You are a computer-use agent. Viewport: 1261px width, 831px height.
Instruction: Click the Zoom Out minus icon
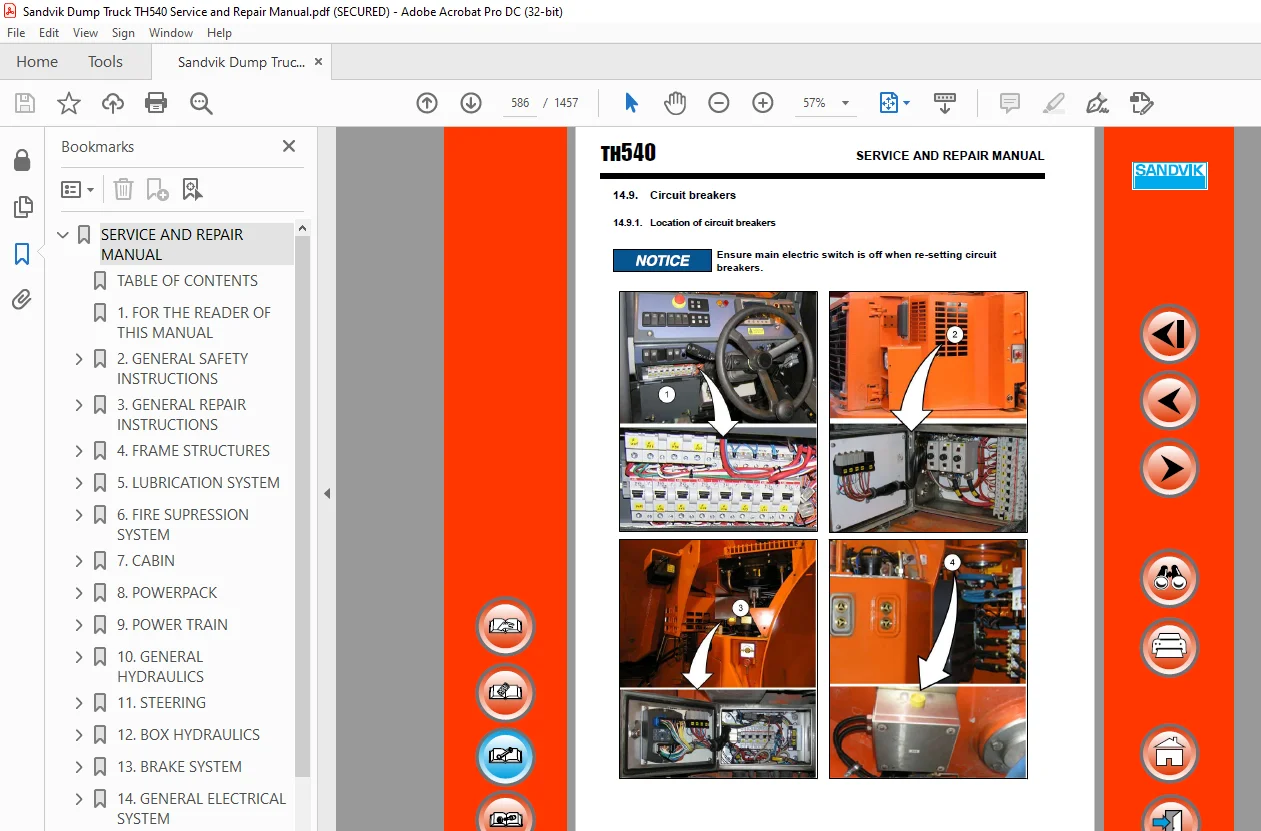click(x=719, y=103)
